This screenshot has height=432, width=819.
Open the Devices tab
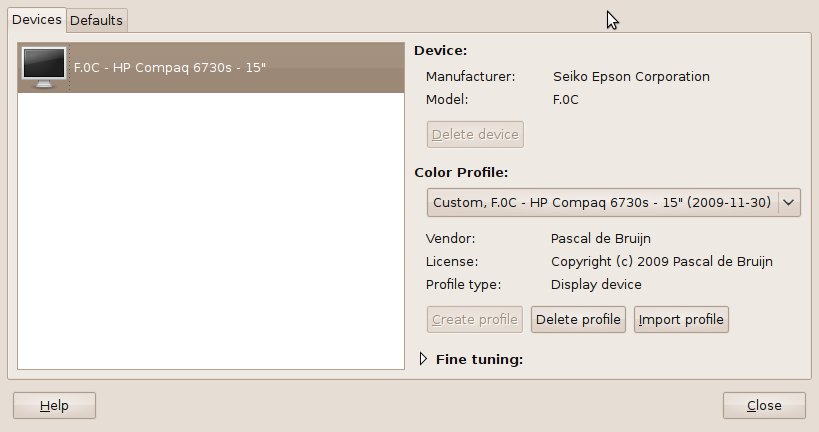(37, 20)
